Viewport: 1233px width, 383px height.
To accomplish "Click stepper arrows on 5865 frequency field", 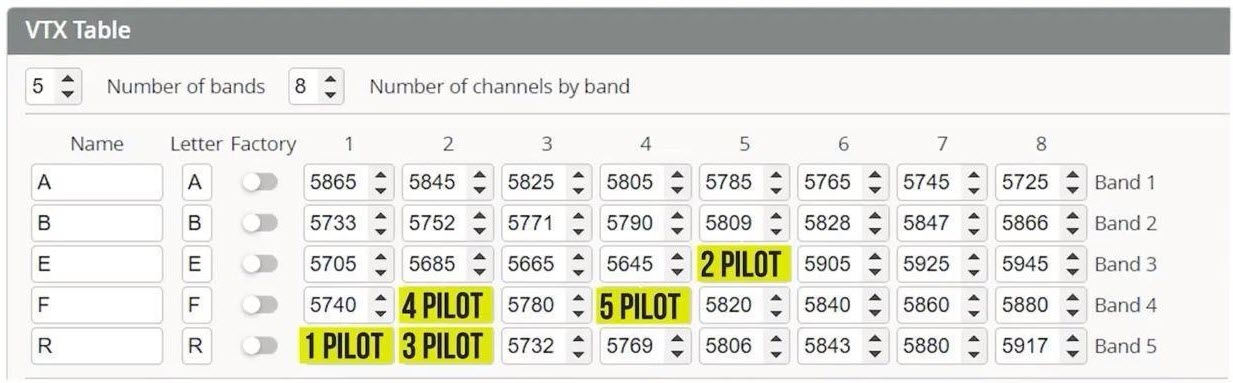I will [x=380, y=182].
